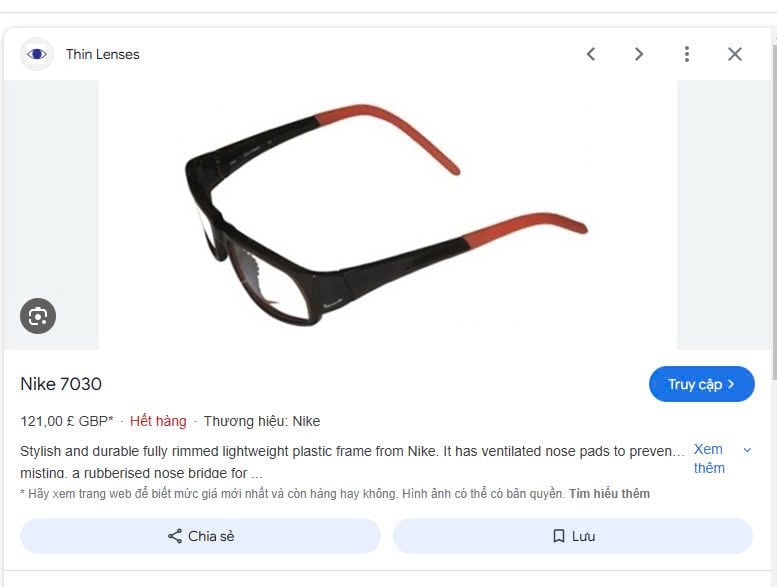Click the Thin Lenses source name
777x587 pixels.
pyautogui.click(x=103, y=54)
